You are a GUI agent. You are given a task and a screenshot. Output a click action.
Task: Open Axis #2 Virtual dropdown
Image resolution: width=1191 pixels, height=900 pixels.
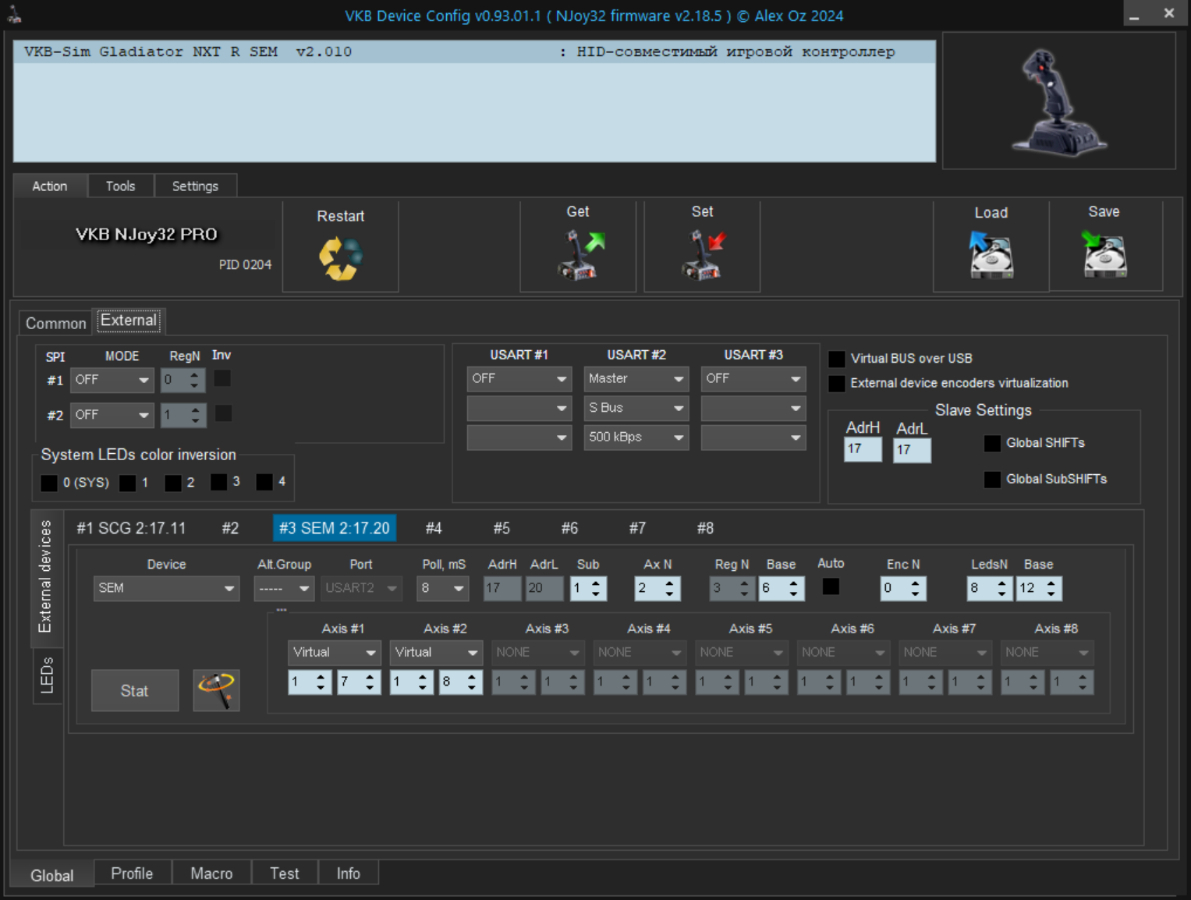[x=436, y=652]
